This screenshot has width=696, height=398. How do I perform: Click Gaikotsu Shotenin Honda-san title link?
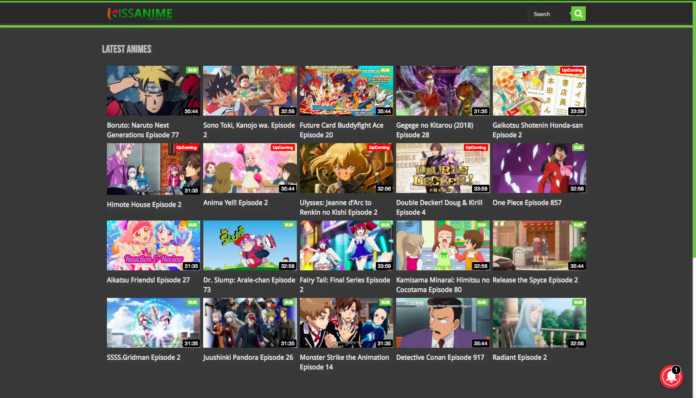(x=538, y=130)
